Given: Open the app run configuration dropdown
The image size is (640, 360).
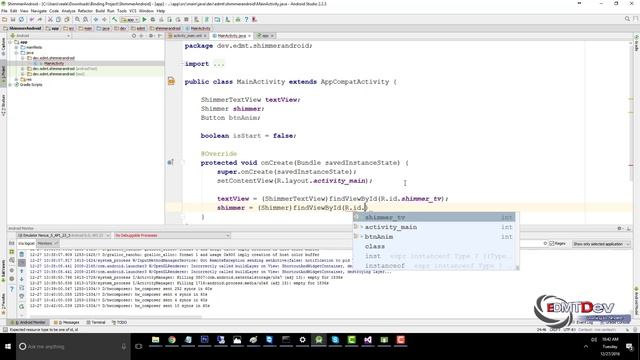Looking at the screenshot, I should (129, 20).
